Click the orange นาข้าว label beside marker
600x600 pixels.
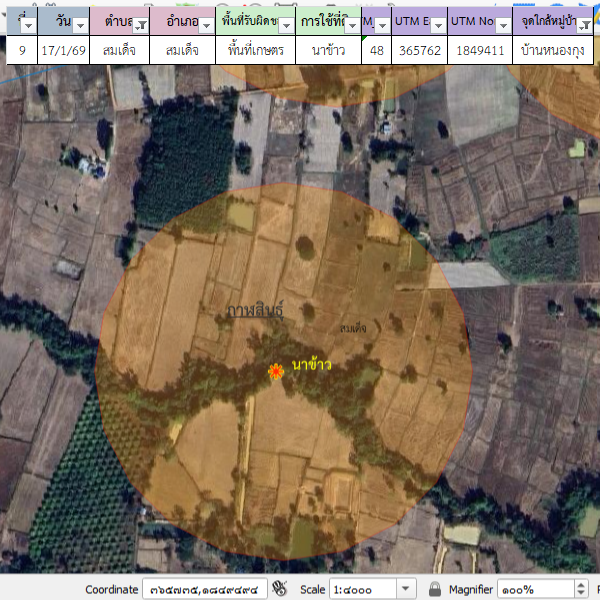(311, 366)
